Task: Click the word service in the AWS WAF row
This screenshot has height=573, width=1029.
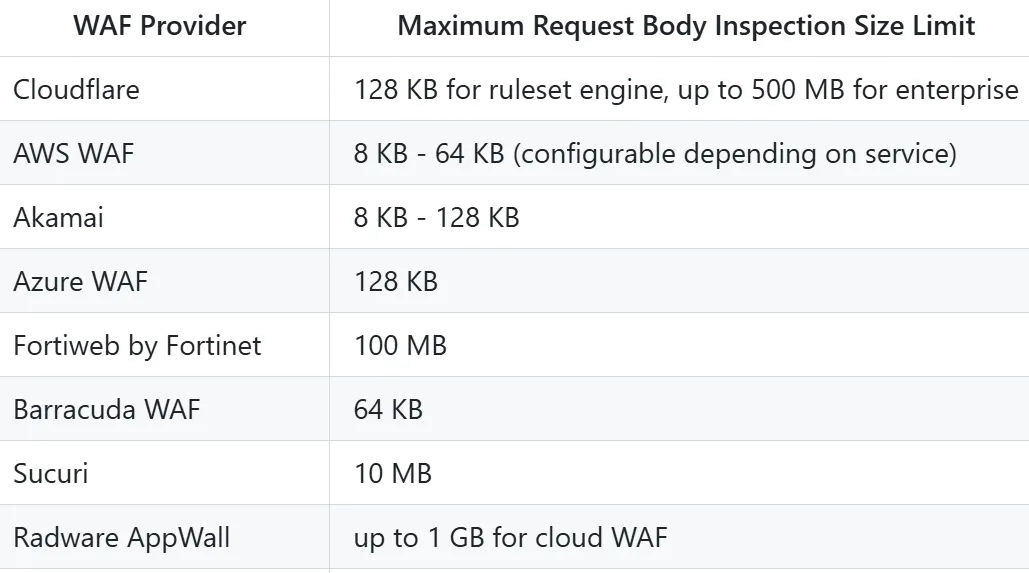Action: [911, 154]
